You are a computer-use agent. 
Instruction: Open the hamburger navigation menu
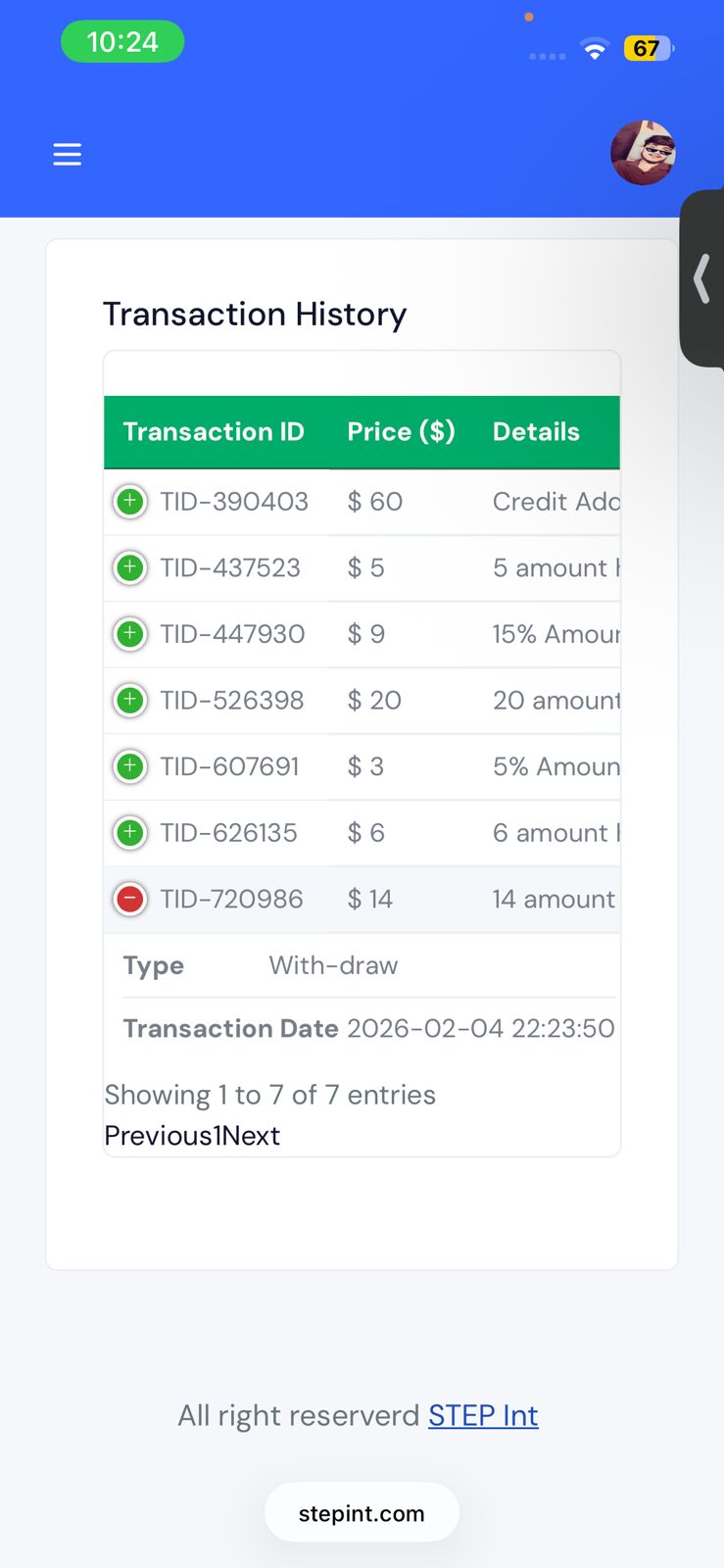point(67,155)
